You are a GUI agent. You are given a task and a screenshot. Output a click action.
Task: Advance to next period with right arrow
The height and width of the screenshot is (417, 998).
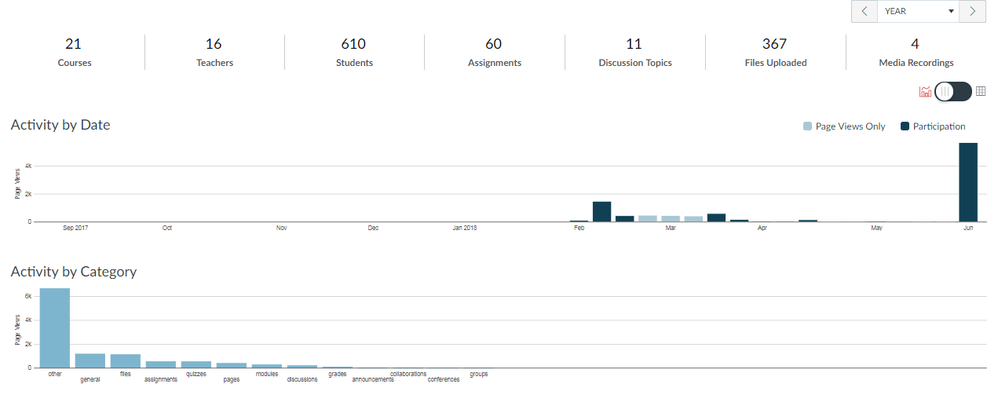972,12
